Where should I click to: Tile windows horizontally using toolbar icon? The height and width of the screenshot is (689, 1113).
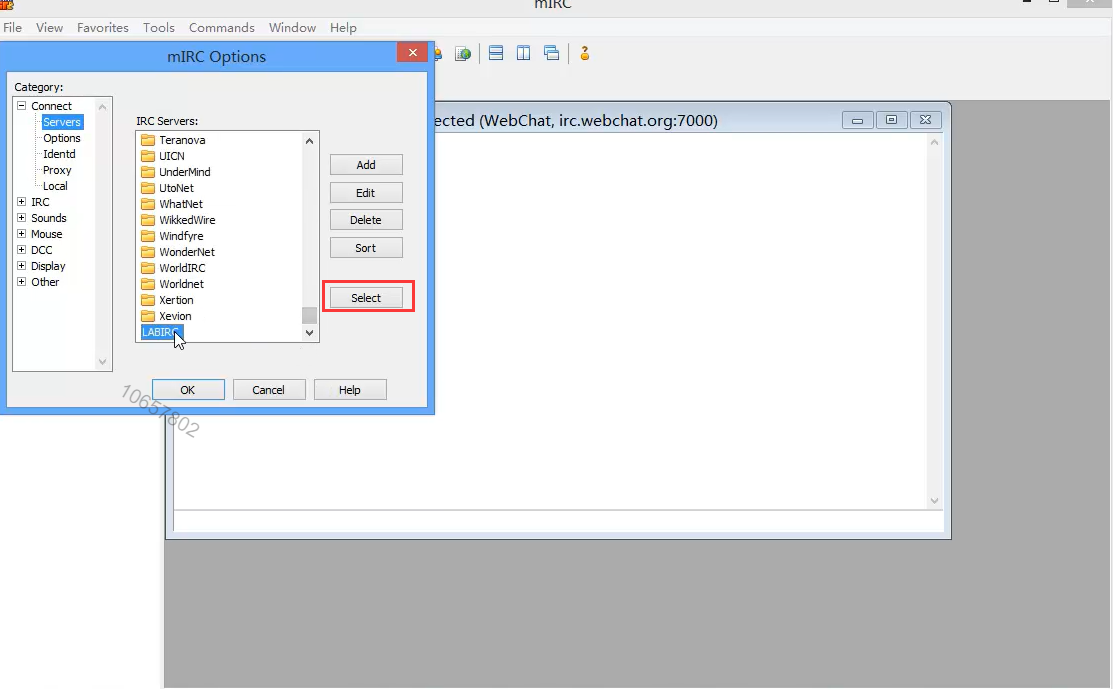tap(496, 53)
